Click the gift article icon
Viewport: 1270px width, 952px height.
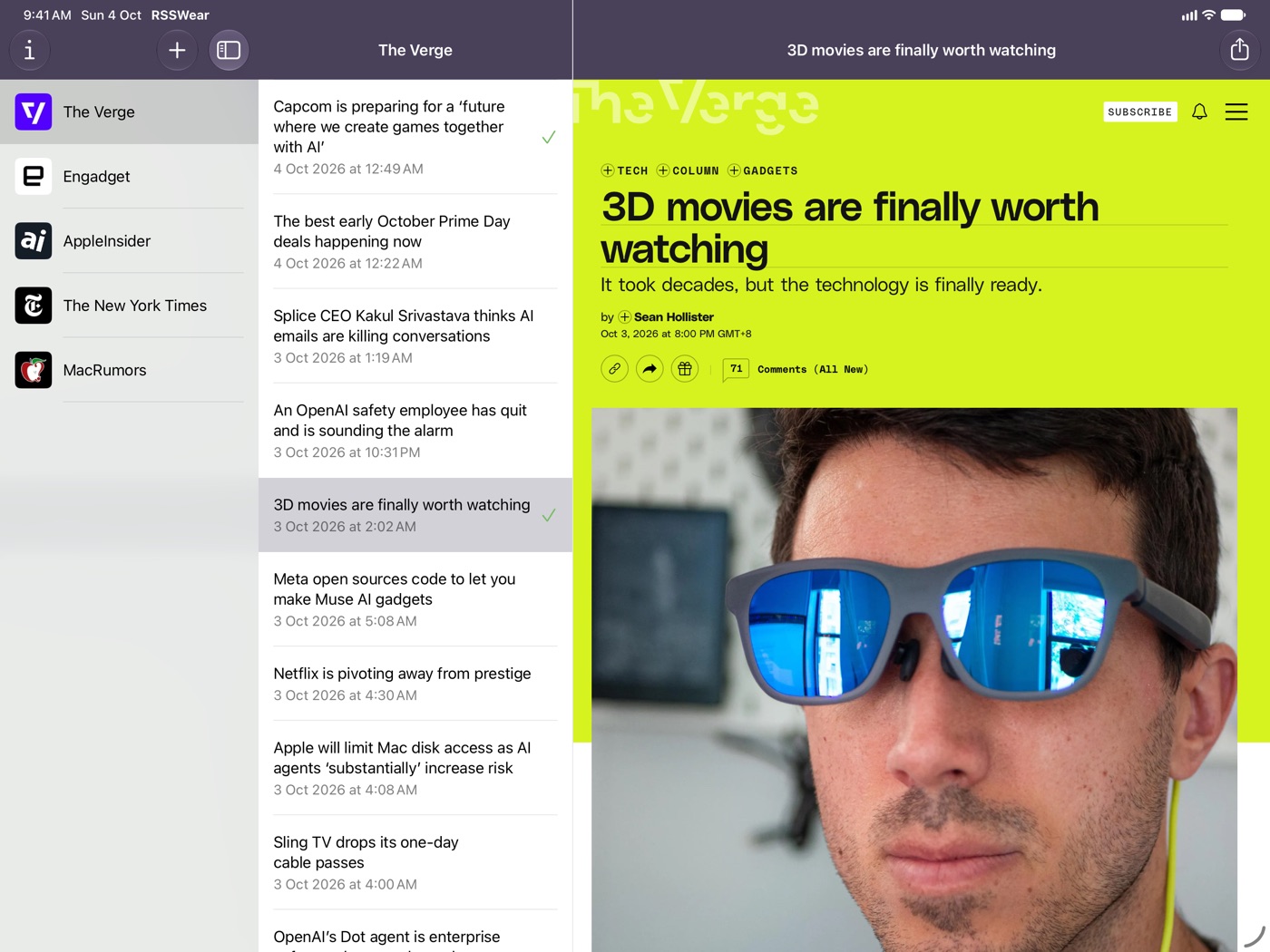coord(685,369)
